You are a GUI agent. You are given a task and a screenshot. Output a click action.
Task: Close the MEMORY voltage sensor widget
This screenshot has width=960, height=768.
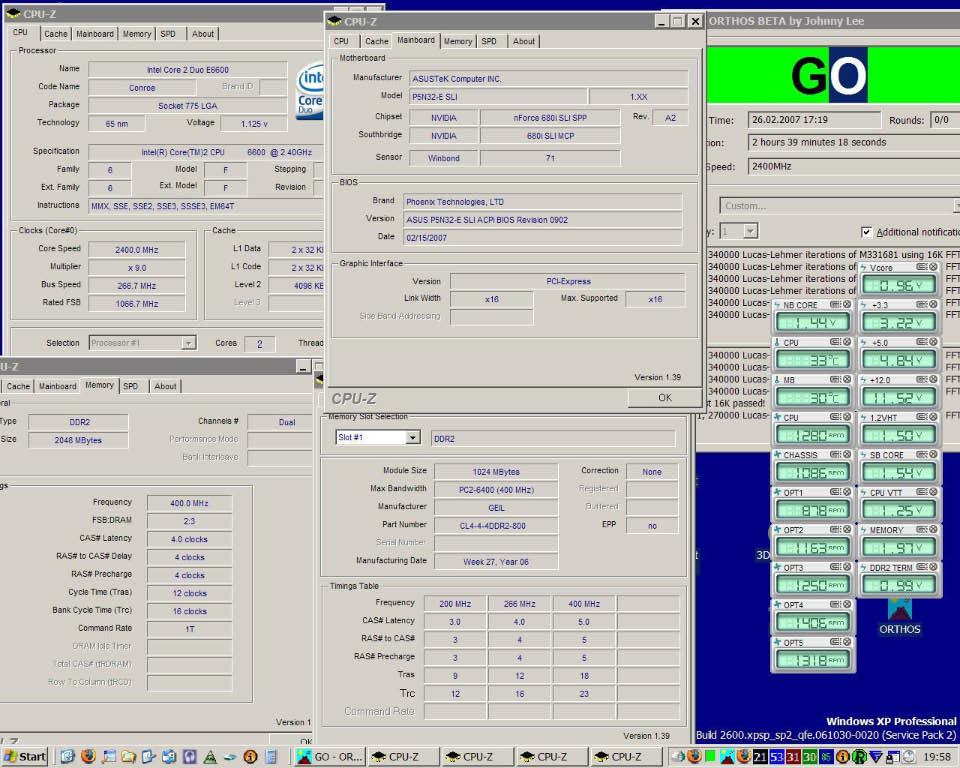pyautogui.click(x=933, y=529)
